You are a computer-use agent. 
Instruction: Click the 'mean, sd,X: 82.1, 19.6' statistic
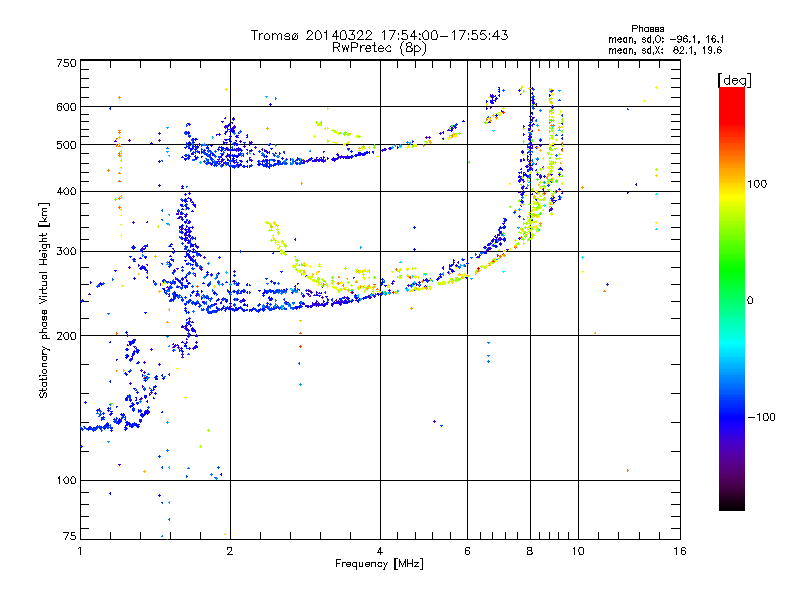pyautogui.click(x=665, y=50)
